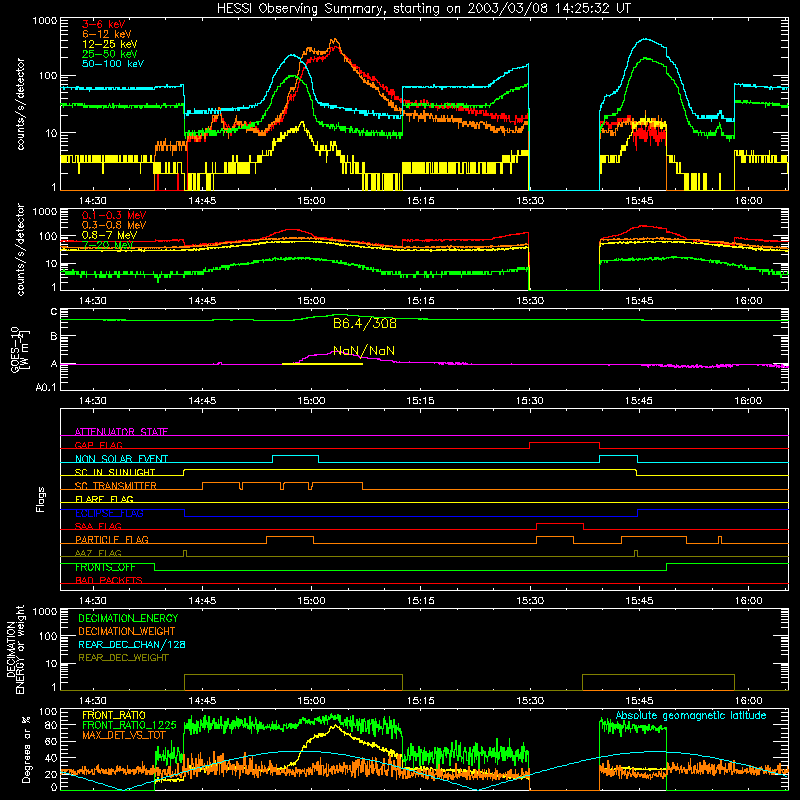
Task: Click the REAR_DEC_WEIGHT legend label
Action: pyautogui.click(x=123, y=658)
